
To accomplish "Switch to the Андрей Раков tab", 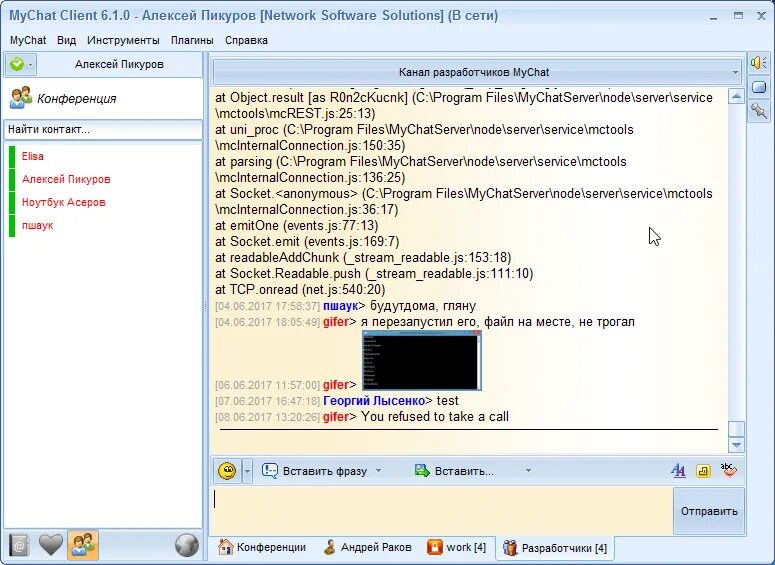I will [367, 547].
